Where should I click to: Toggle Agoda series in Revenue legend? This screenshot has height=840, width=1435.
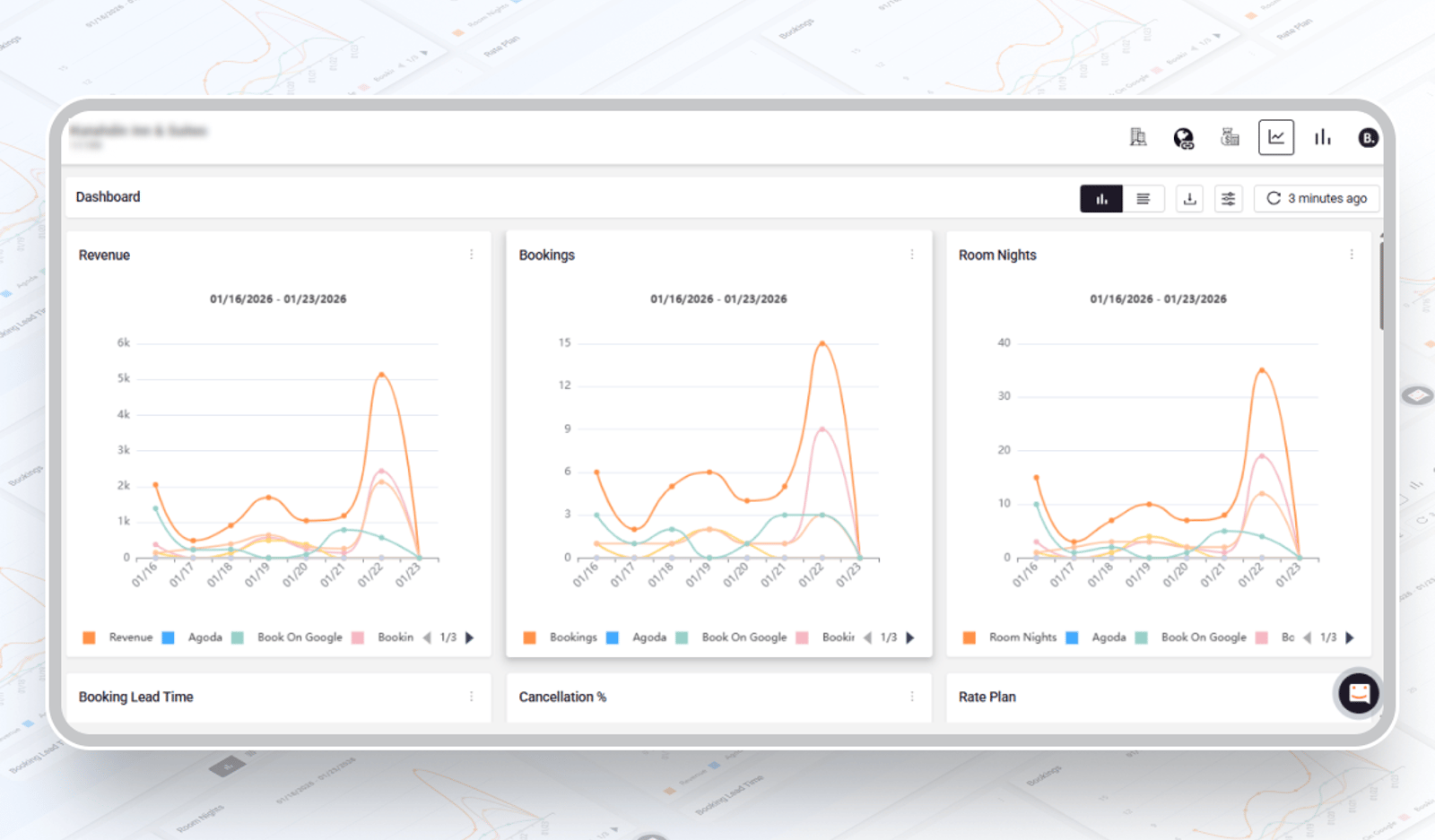pos(192,637)
